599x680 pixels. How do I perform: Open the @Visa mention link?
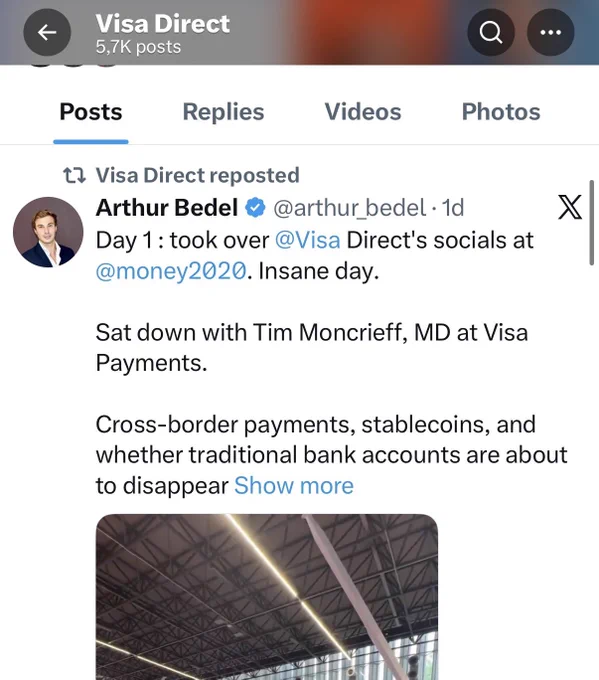[308, 240]
